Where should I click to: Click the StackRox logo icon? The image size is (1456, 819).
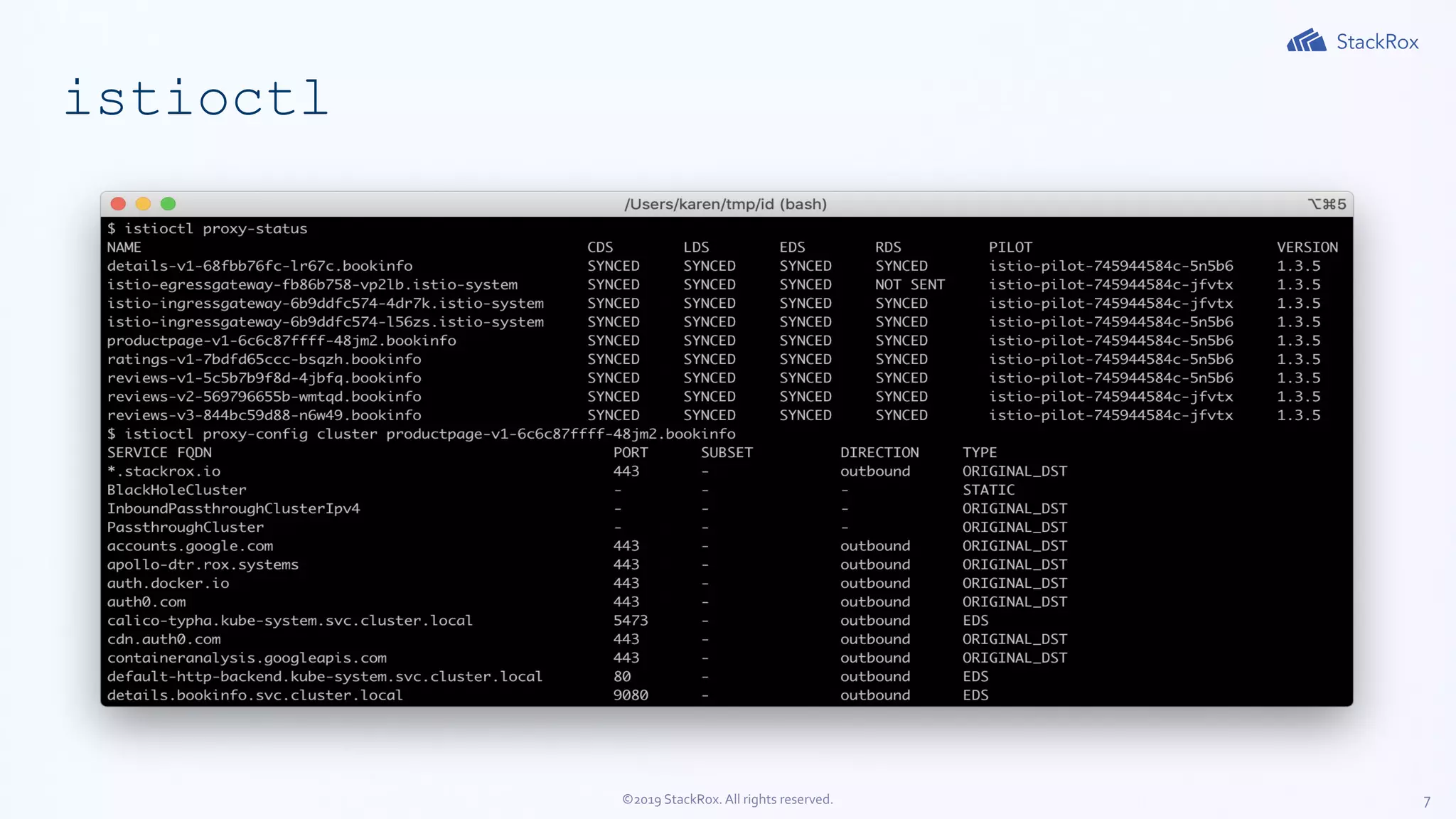(x=1305, y=41)
